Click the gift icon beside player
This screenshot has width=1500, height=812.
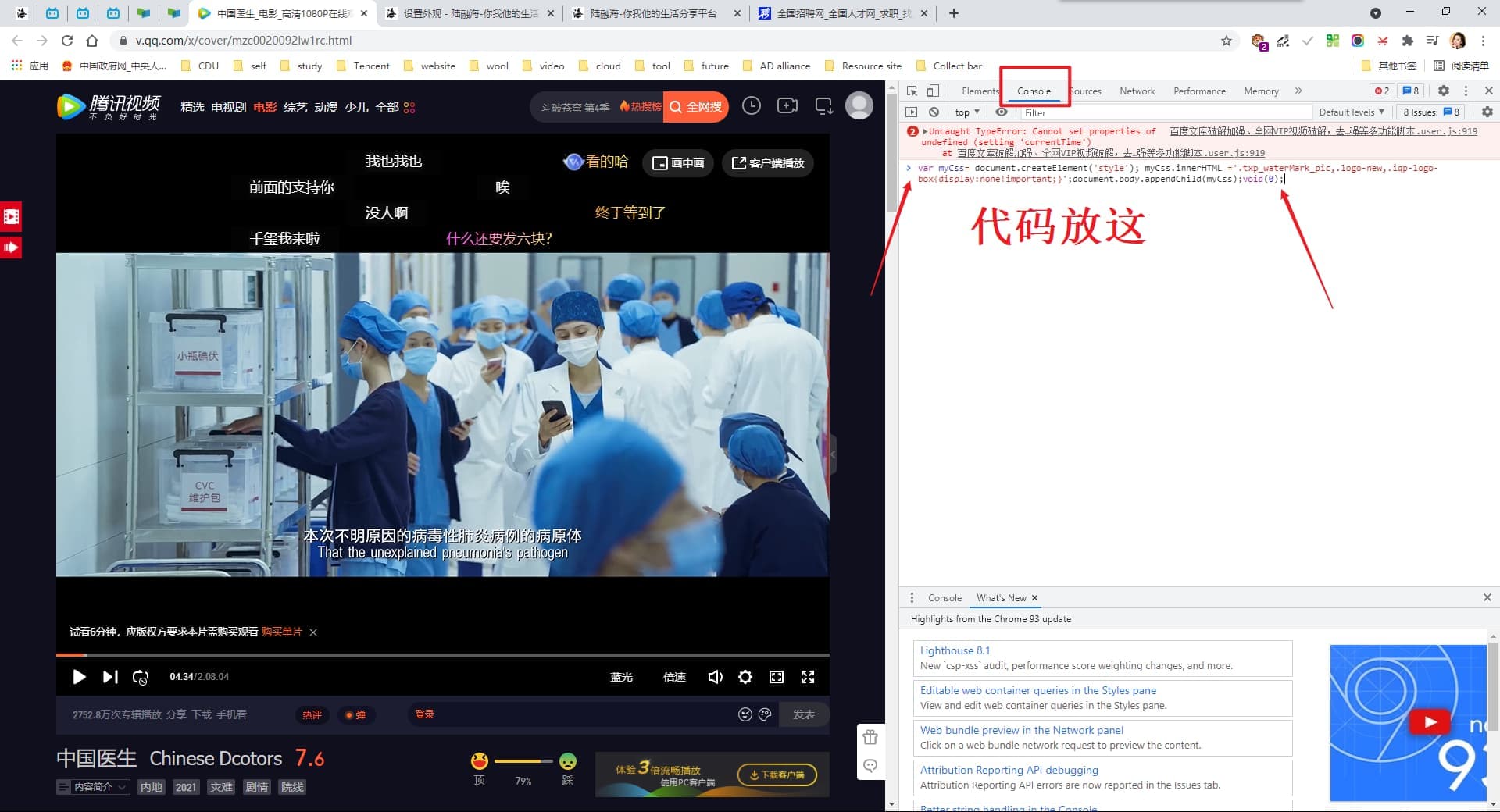click(870, 738)
